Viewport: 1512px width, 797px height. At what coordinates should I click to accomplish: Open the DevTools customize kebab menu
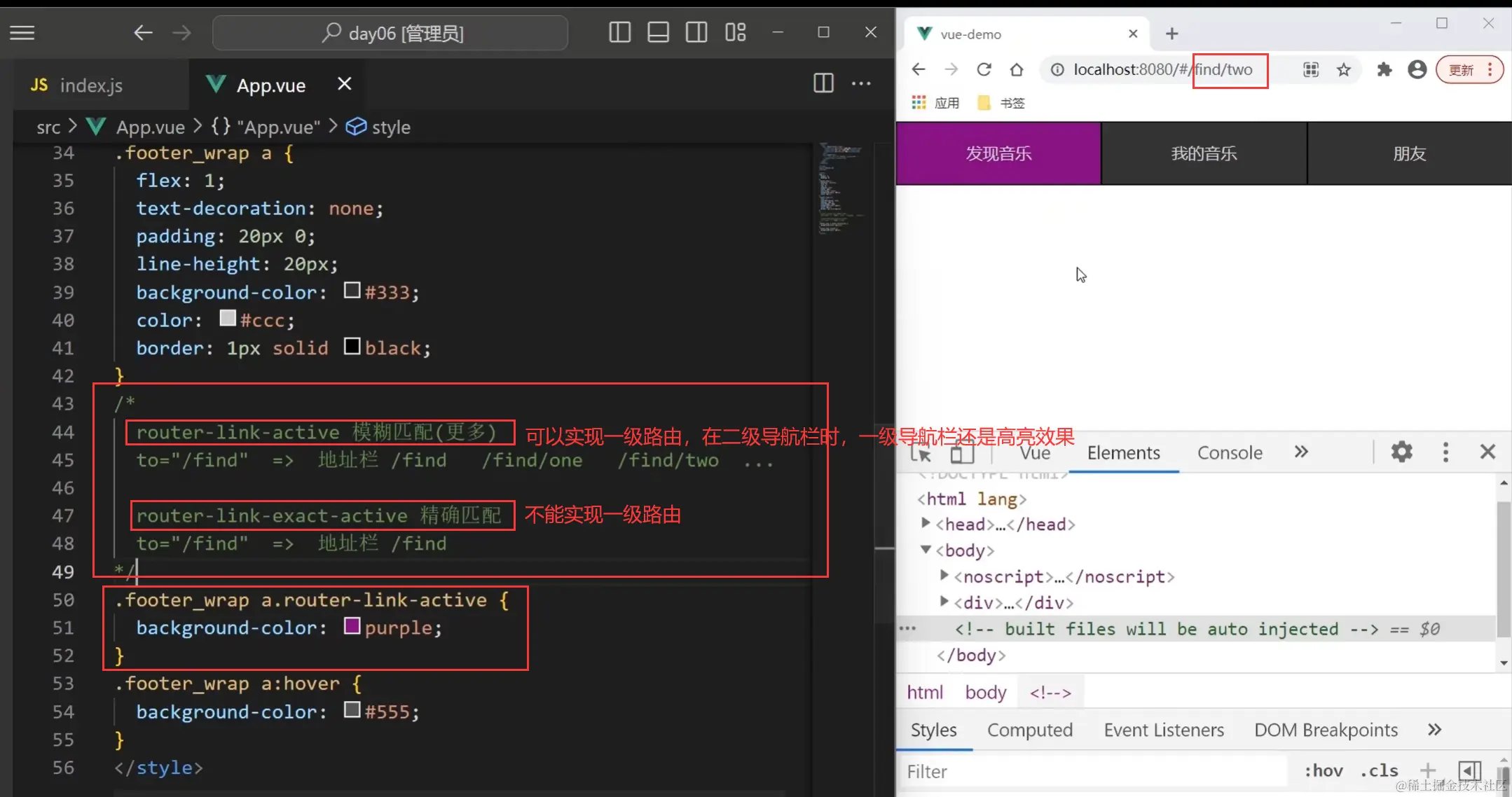1445,452
